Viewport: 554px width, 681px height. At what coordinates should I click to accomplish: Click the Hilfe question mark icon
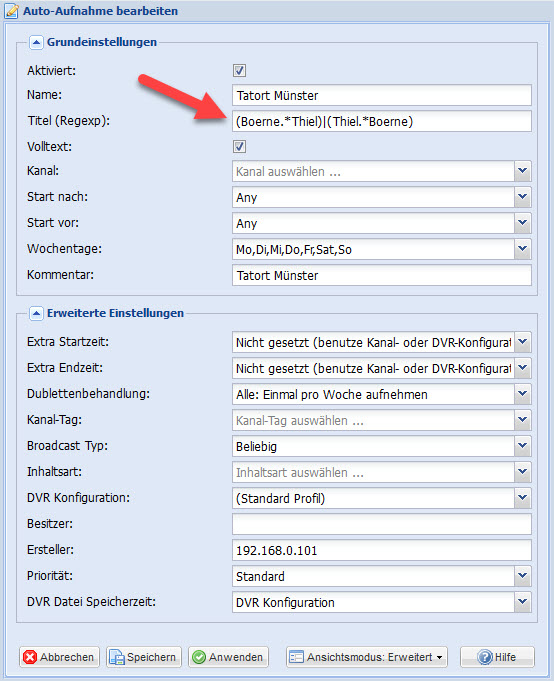click(x=485, y=657)
